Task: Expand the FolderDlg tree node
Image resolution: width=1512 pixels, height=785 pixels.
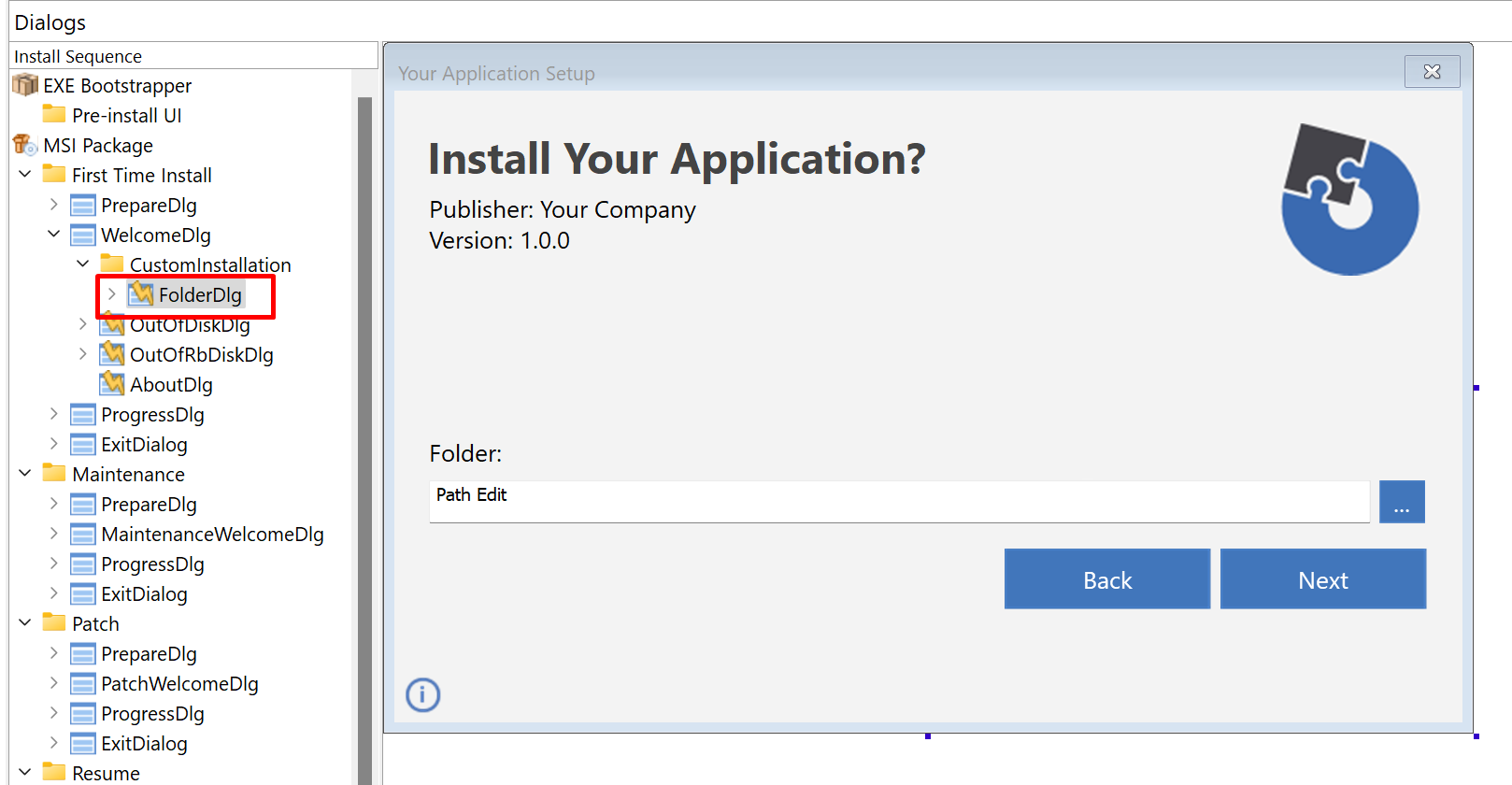Action: tap(111, 294)
